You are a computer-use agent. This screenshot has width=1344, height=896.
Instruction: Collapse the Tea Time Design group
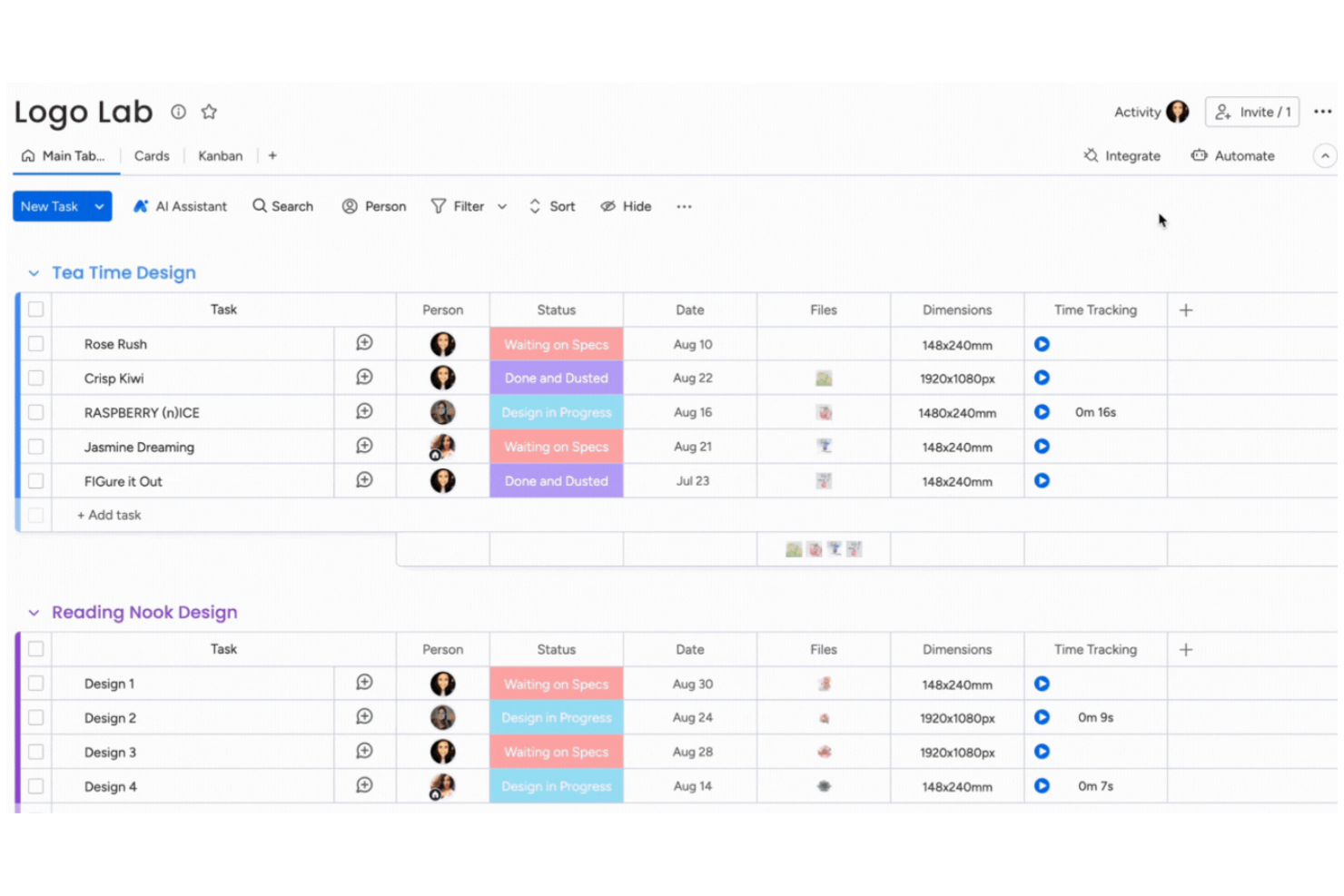33,272
